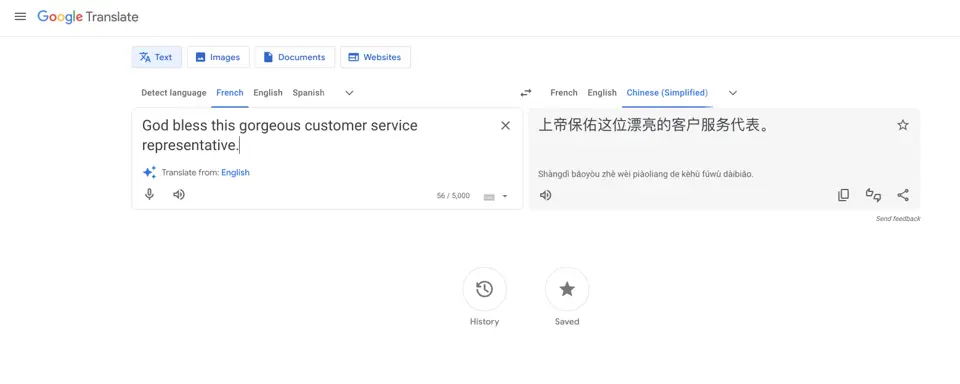Click the Send feedback link

(898, 219)
